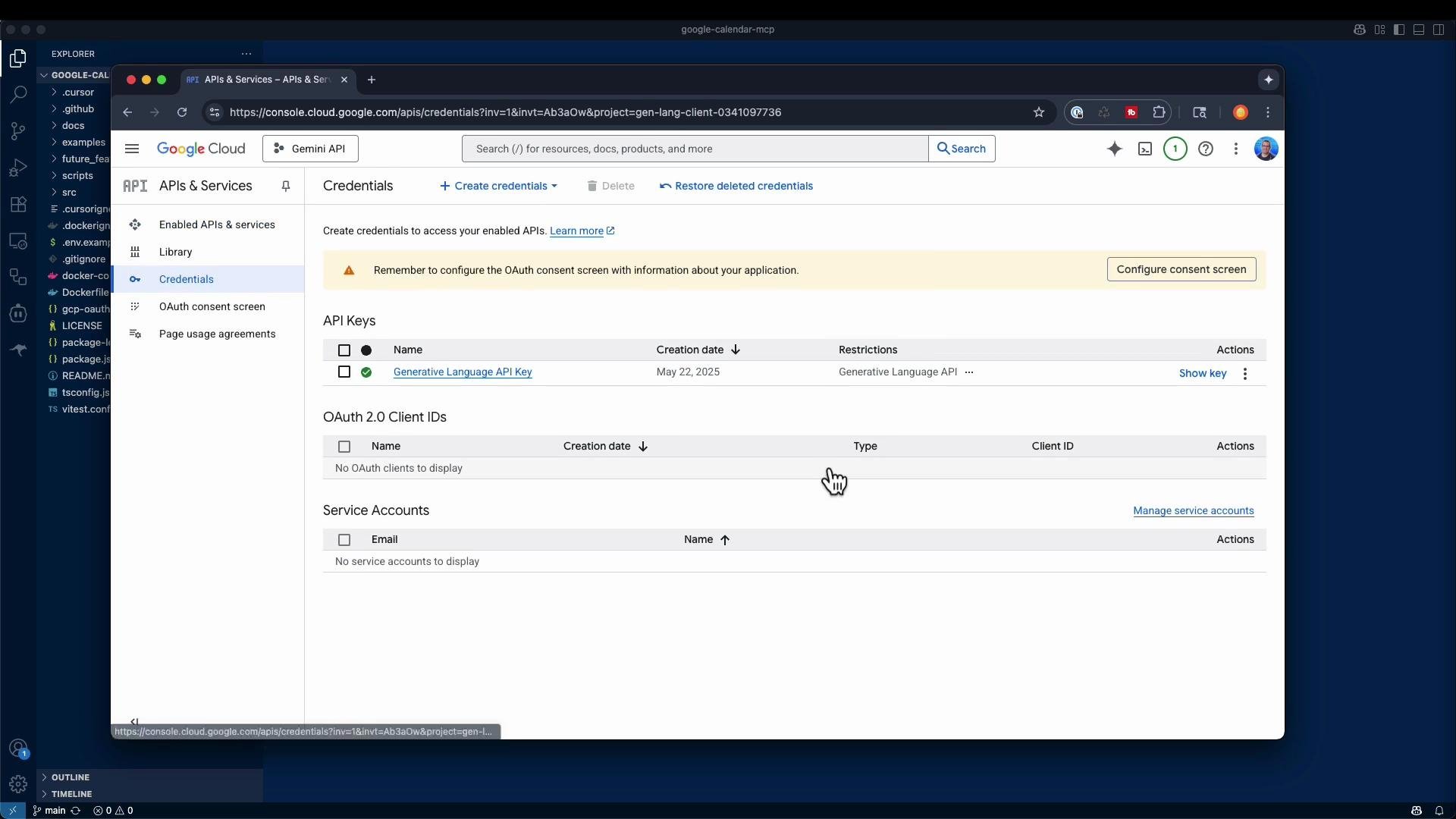Open Run and Debug in VS Code
This screenshot has width=1456, height=819.
point(18,168)
